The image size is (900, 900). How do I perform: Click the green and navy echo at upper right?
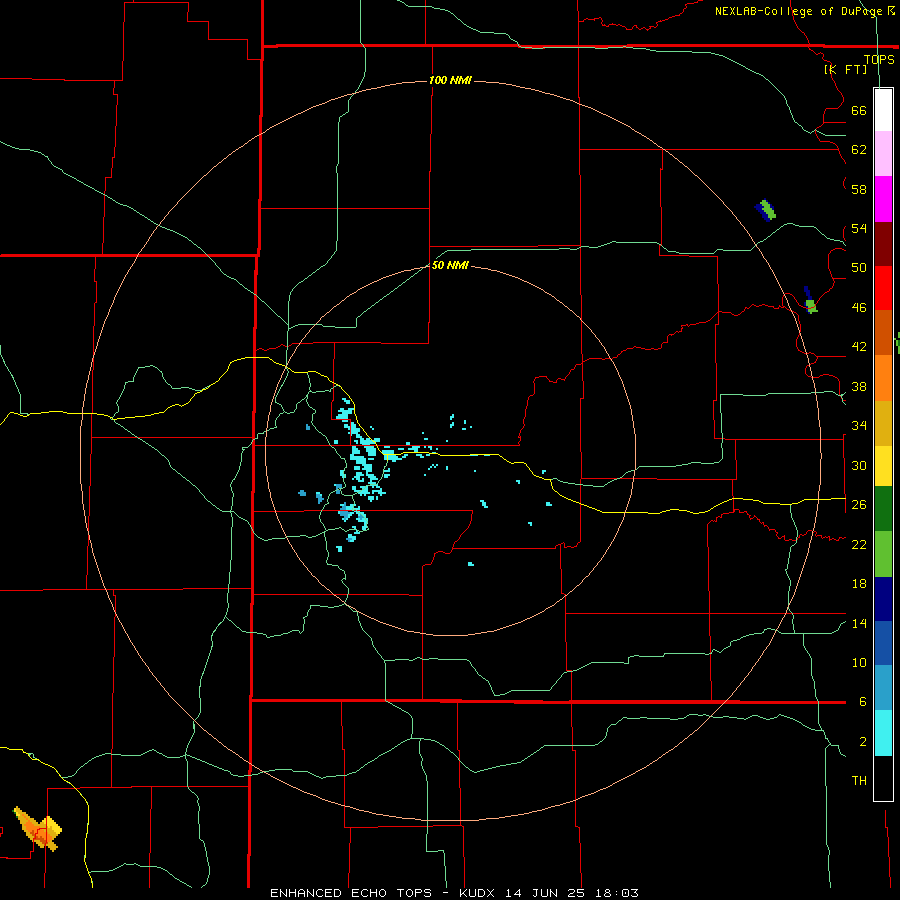(766, 210)
